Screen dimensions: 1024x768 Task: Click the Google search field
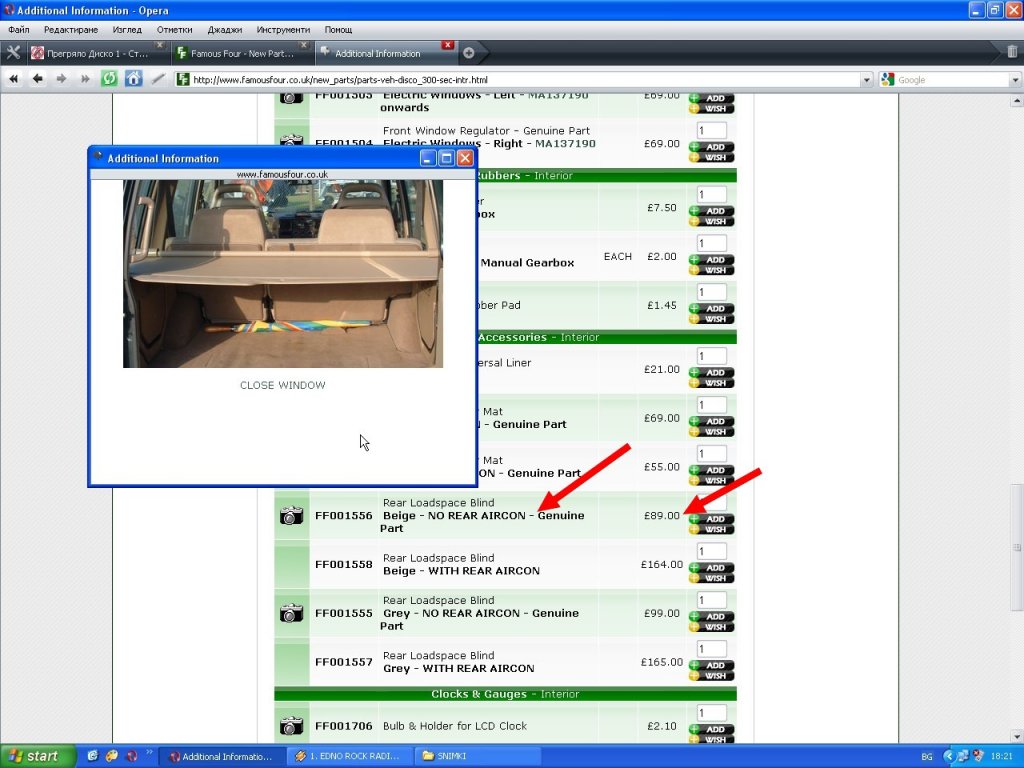[x=952, y=80]
